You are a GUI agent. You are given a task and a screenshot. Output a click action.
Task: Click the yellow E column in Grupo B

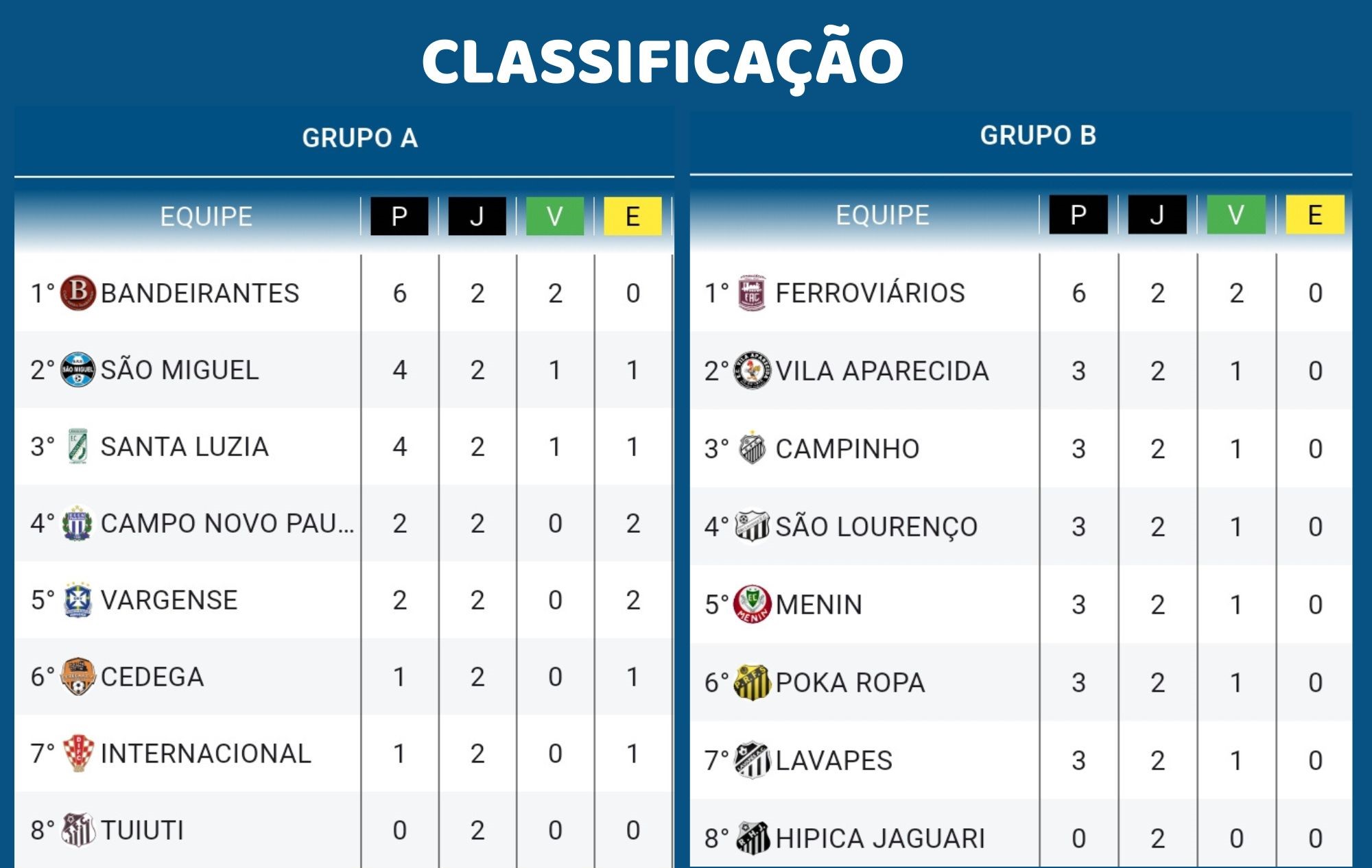tap(1314, 215)
